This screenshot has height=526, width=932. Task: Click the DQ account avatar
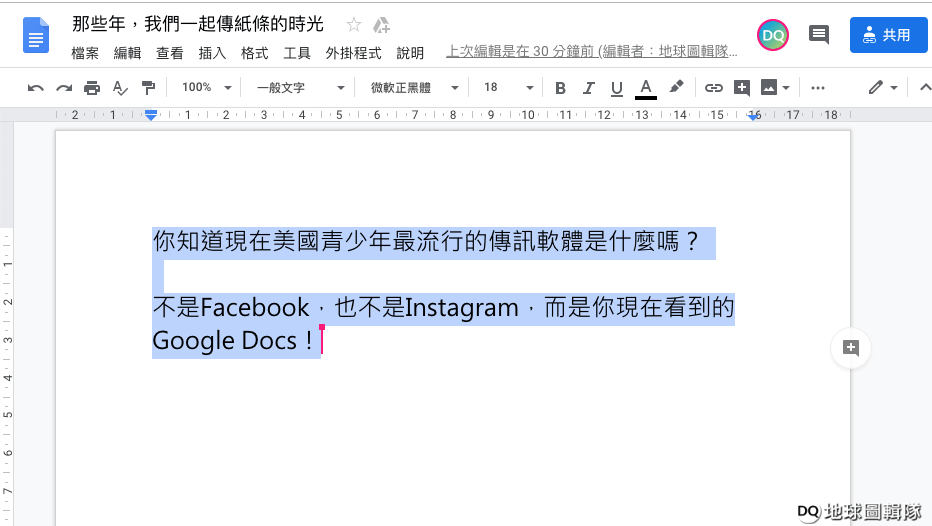point(773,35)
